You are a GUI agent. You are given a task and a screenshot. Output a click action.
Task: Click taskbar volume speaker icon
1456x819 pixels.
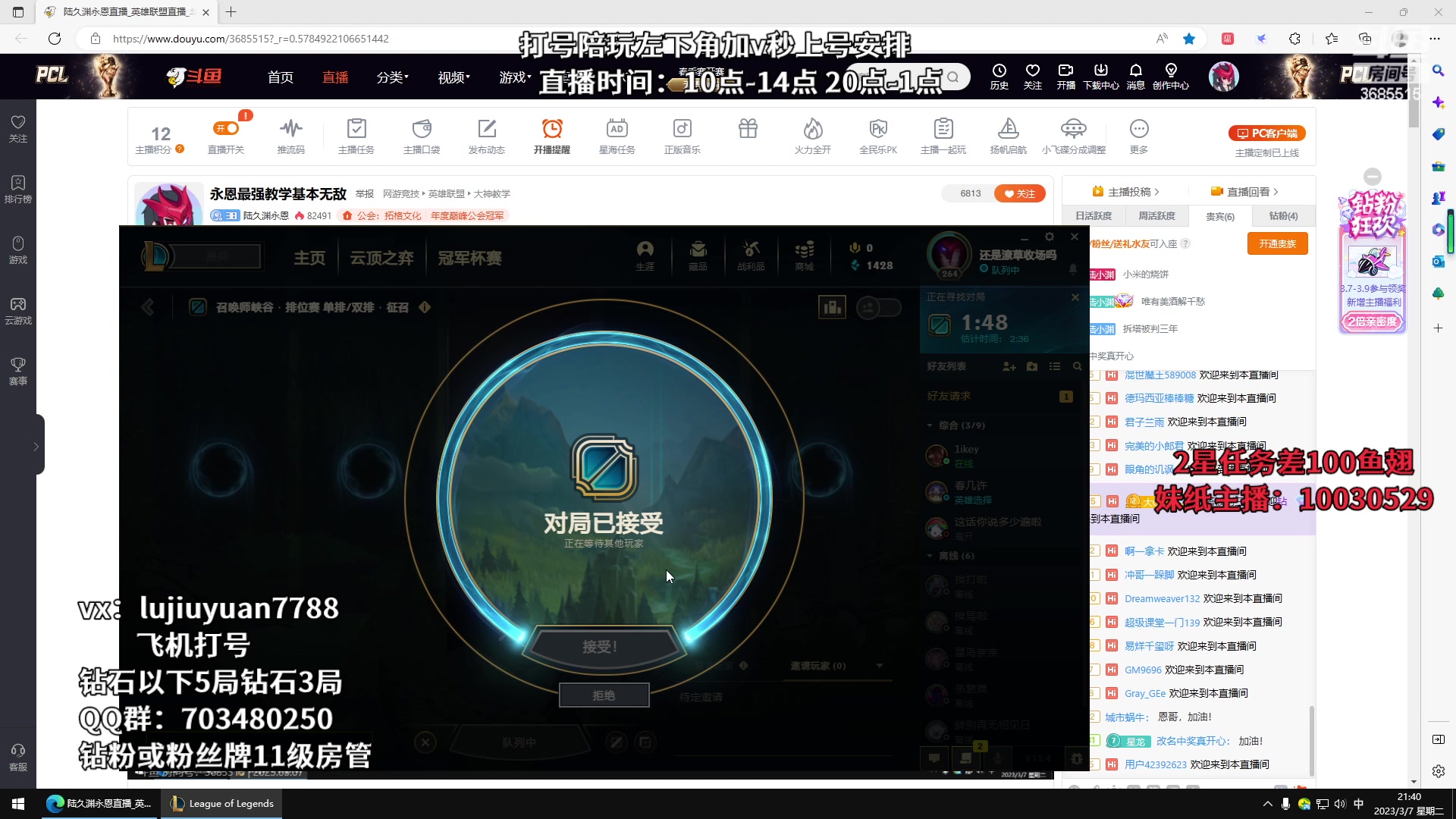(x=1339, y=804)
